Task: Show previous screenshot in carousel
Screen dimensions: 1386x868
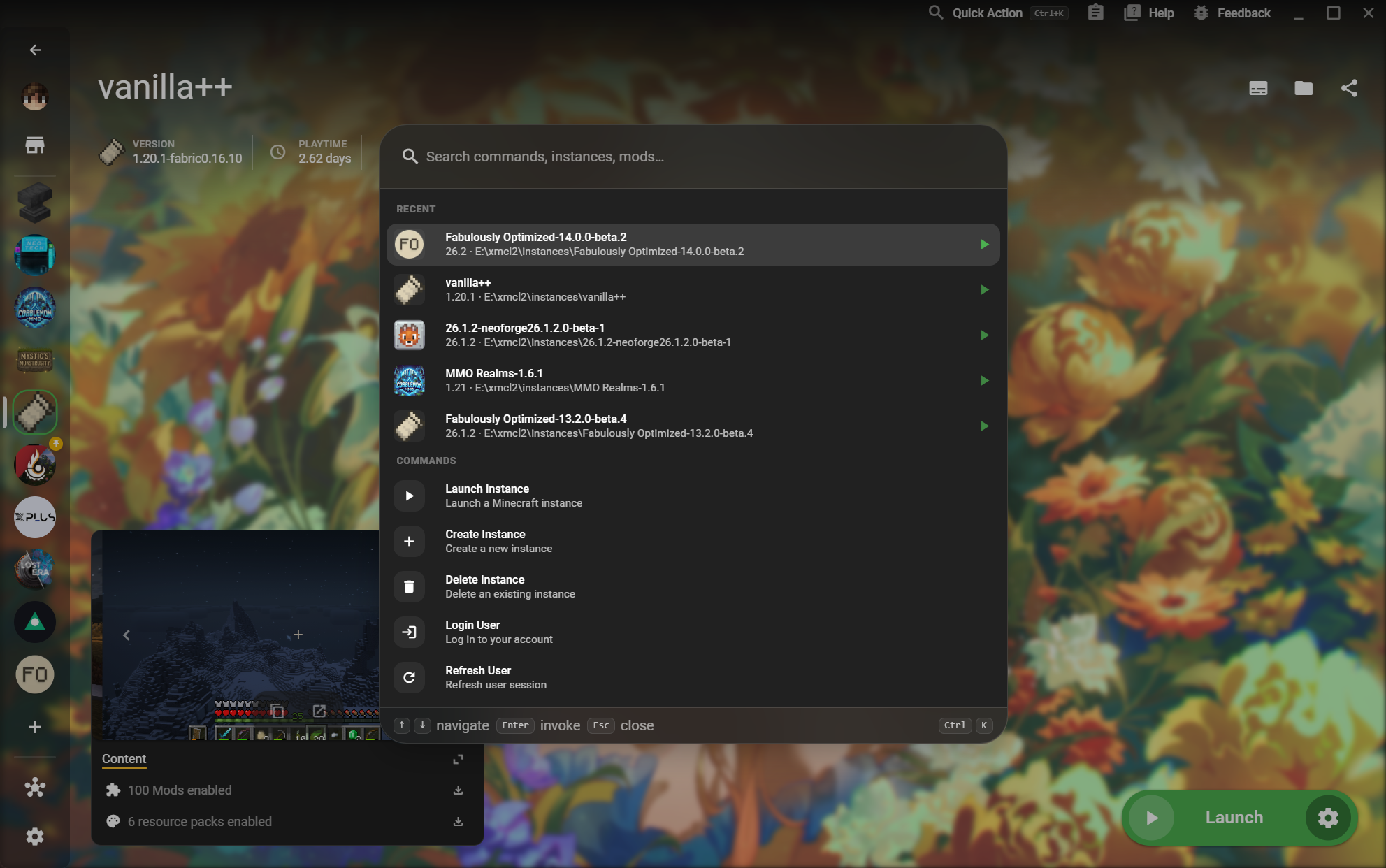Action: 127,635
